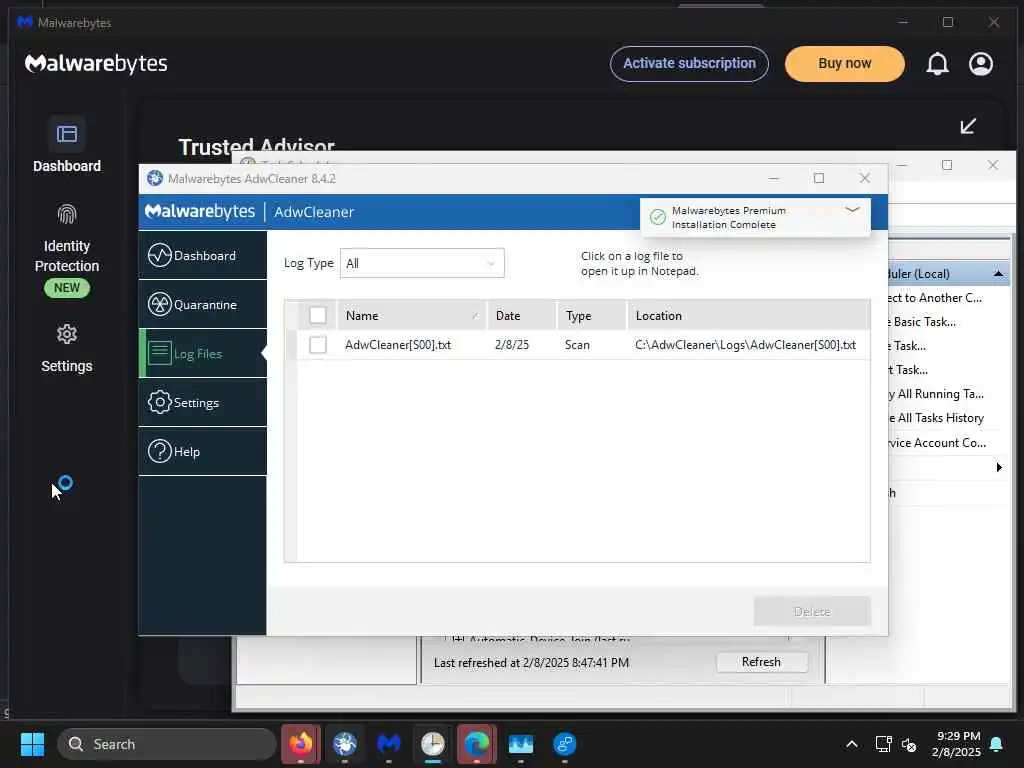Click the Delete button
This screenshot has width=1024, height=768.
[x=812, y=611]
